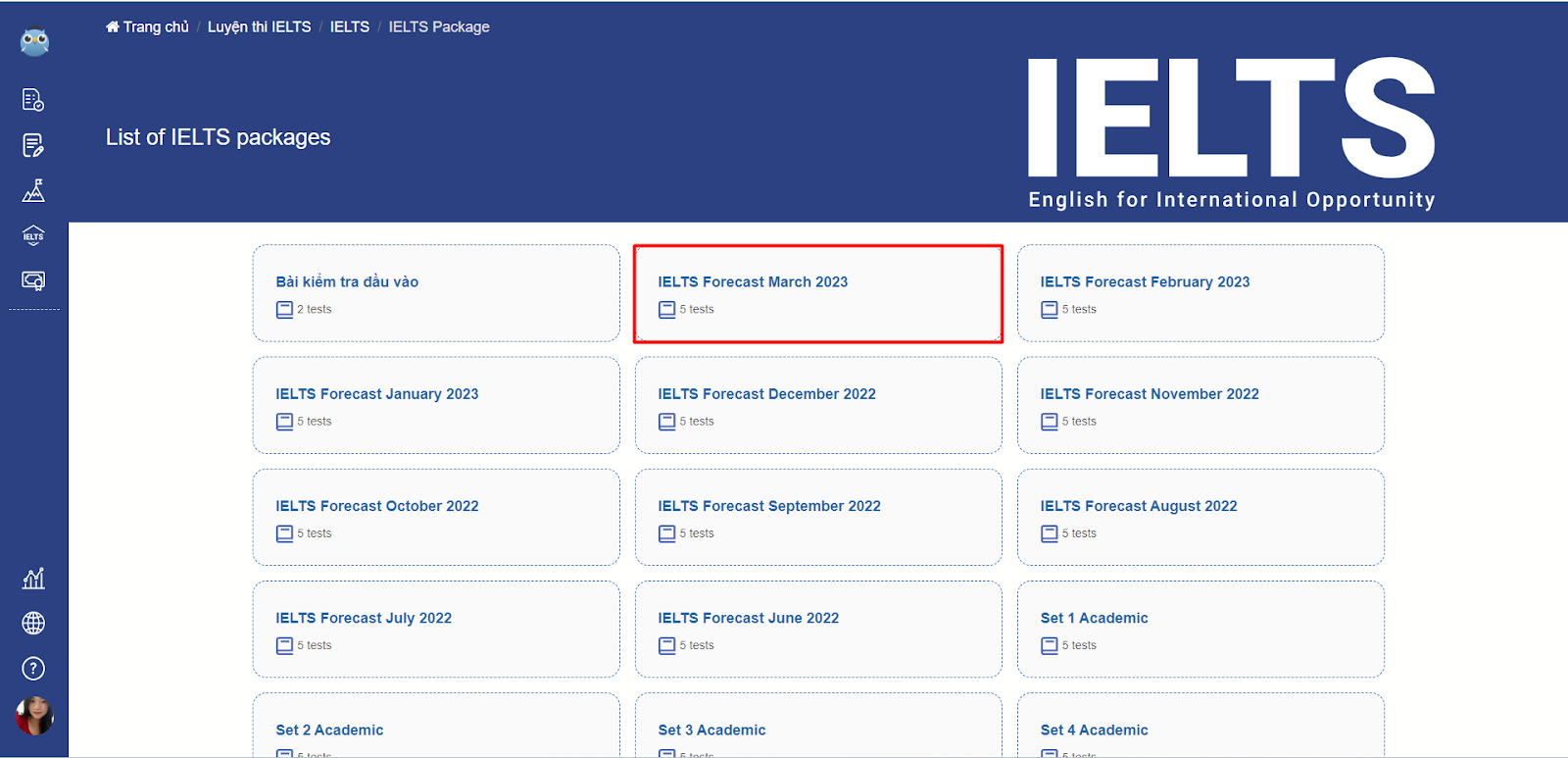Click '5 tests' under Set 1 Academic
Viewport: 1568px width, 758px height.
tap(1079, 644)
